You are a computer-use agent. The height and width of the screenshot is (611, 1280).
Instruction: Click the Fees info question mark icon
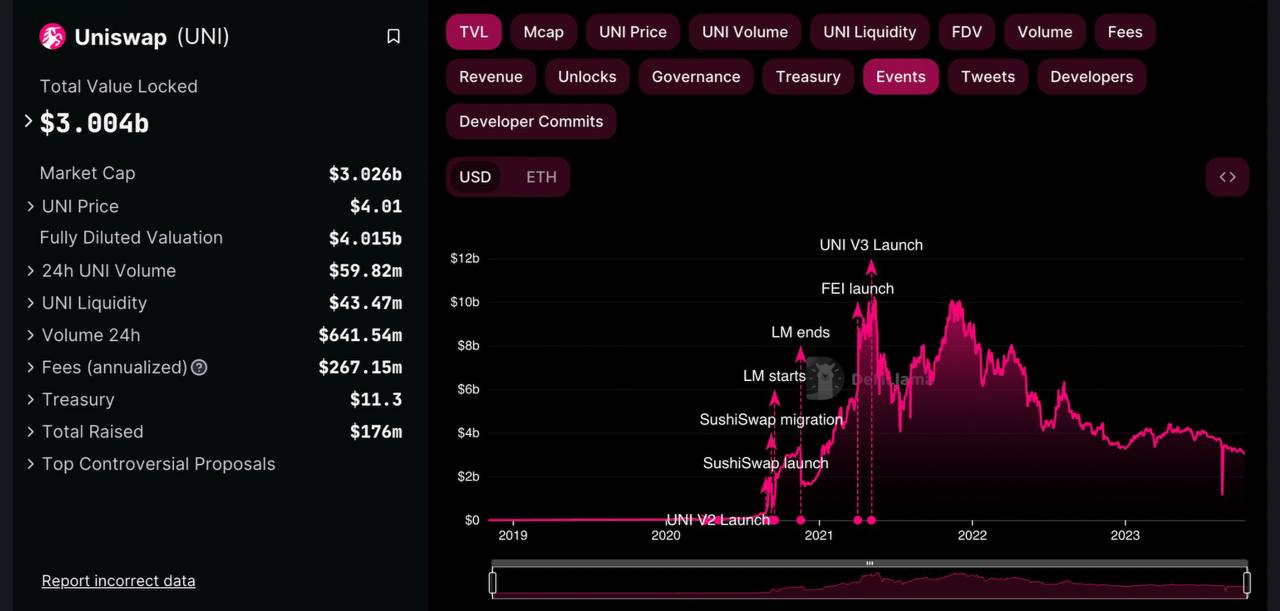point(199,367)
